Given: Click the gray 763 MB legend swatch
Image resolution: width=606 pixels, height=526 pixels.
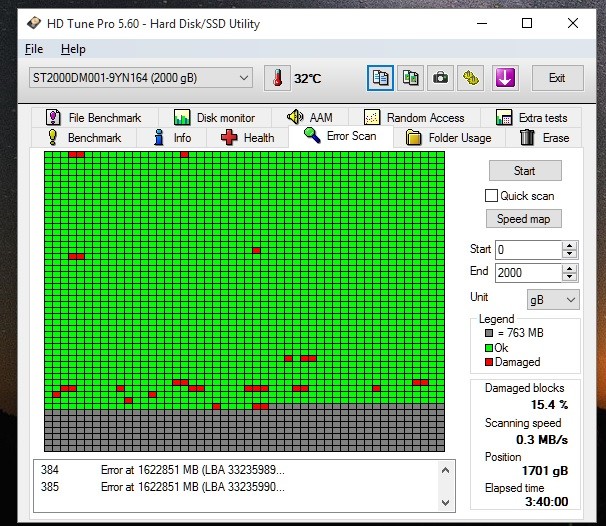Looking at the screenshot, I should pos(489,333).
